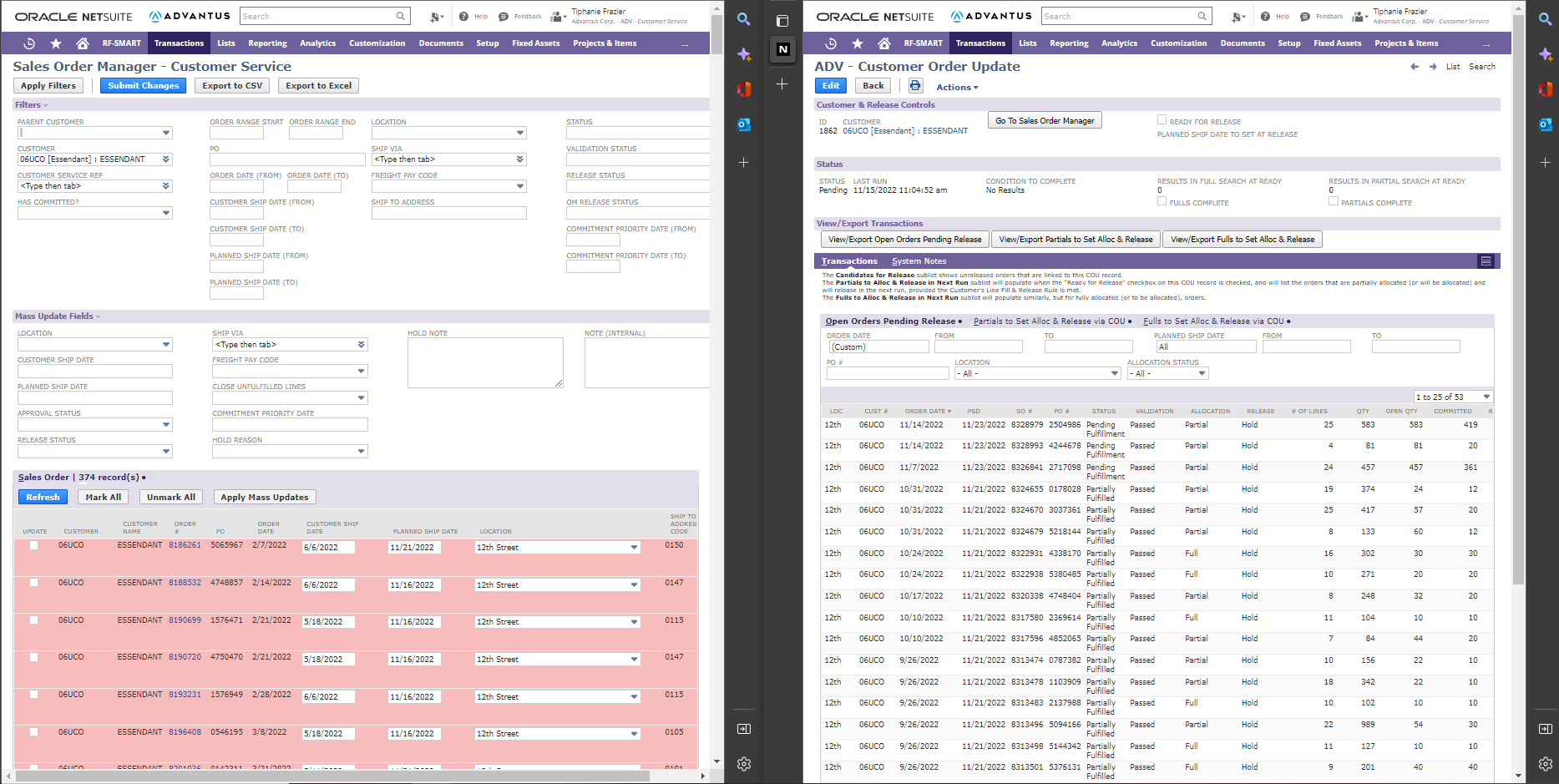Tick update checkbox for order 8188532

pyautogui.click(x=34, y=583)
